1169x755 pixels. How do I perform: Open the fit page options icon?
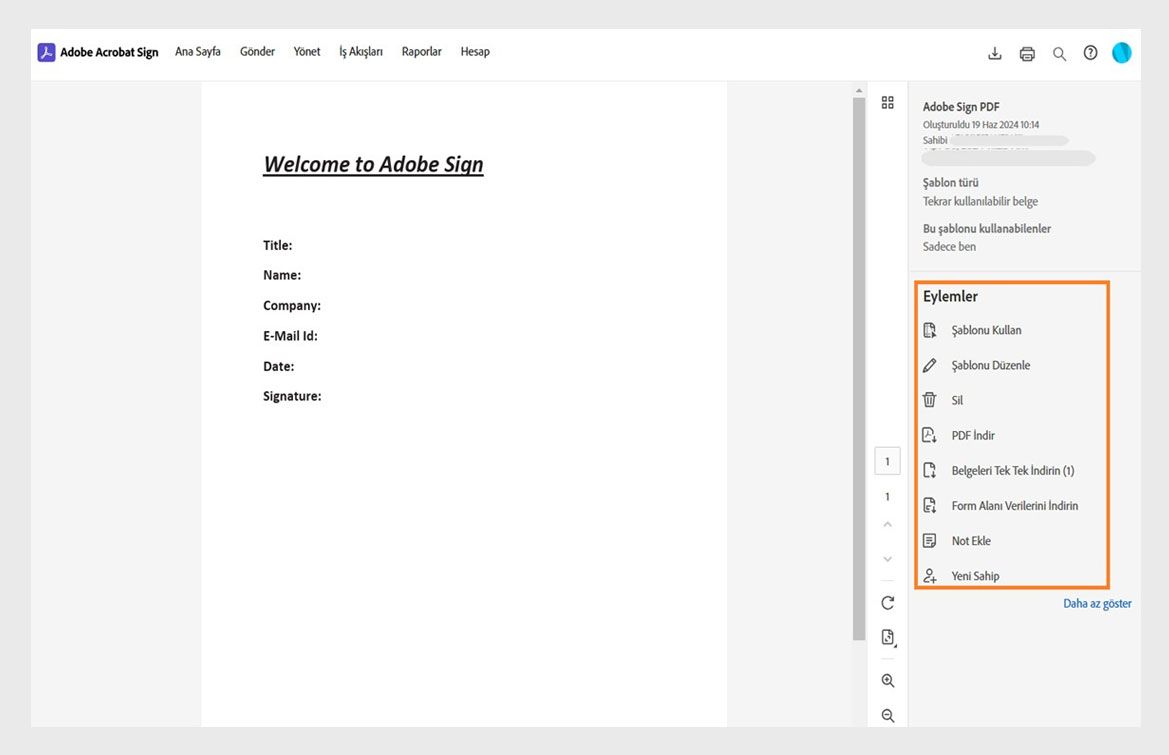pyautogui.click(x=888, y=637)
